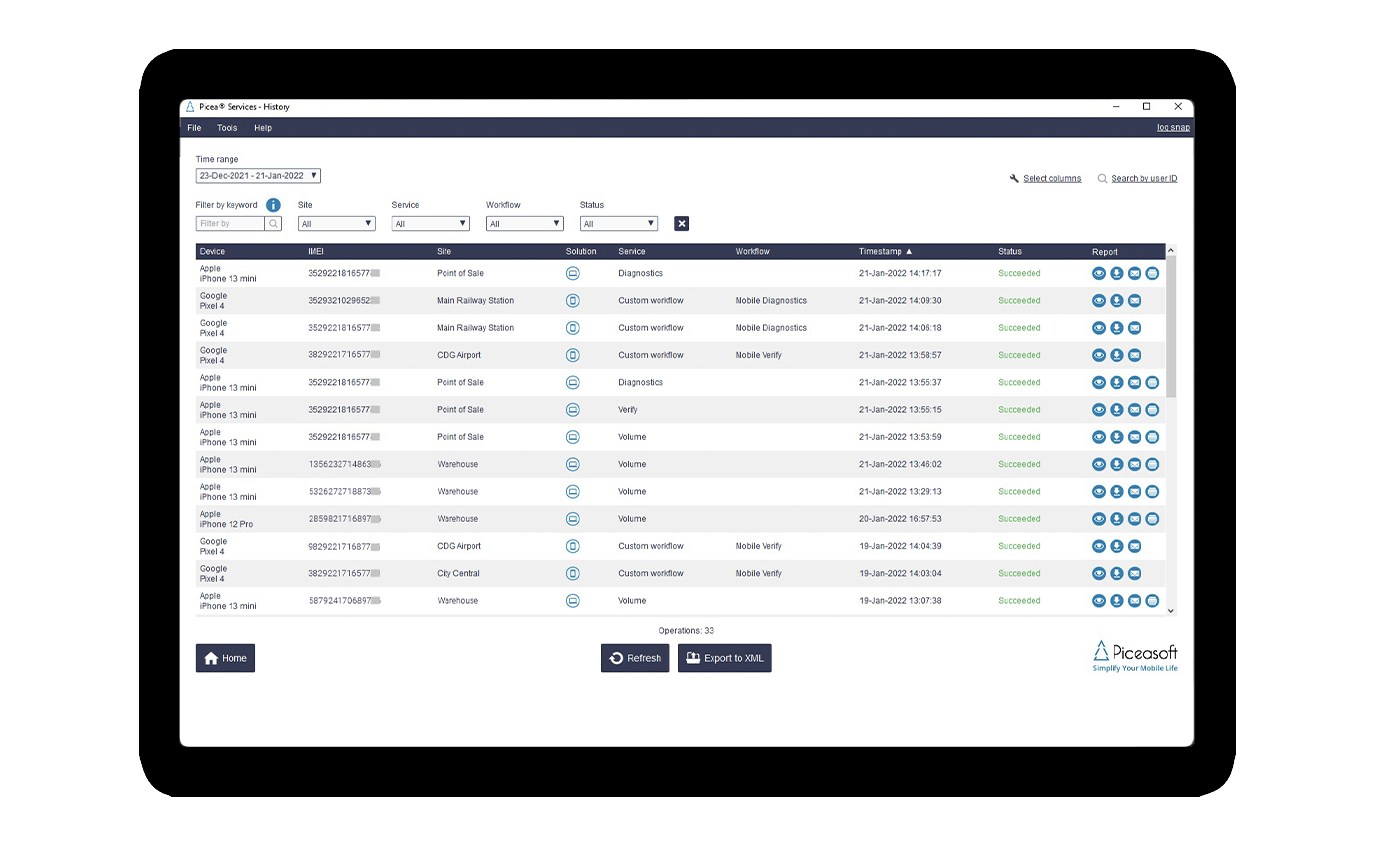The height and width of the screenshot is (854, 1381).
Task: Open the Help menu
Action: (x=263, y=128)
